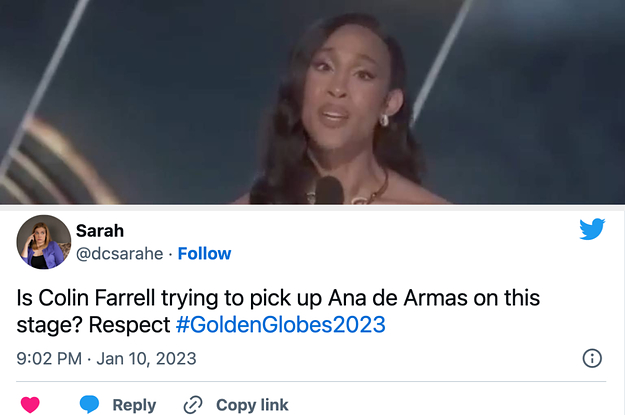The height and width of the screenshot is (415, 625).
Task: Click the chain link copy icon
Action: coord(193,404)
